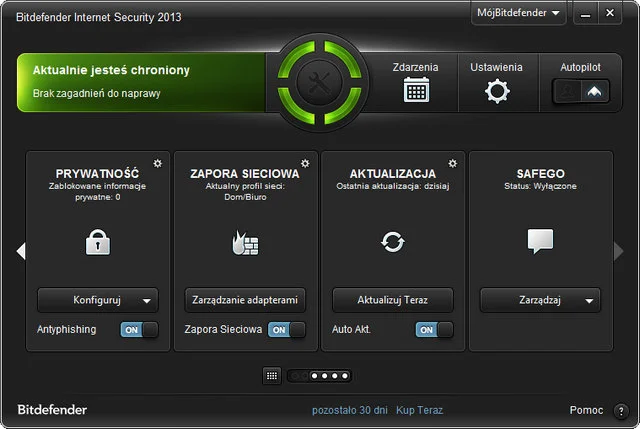Disable the Zapora Sieciowa switch

pyautogui.click(x=287, y=330)
